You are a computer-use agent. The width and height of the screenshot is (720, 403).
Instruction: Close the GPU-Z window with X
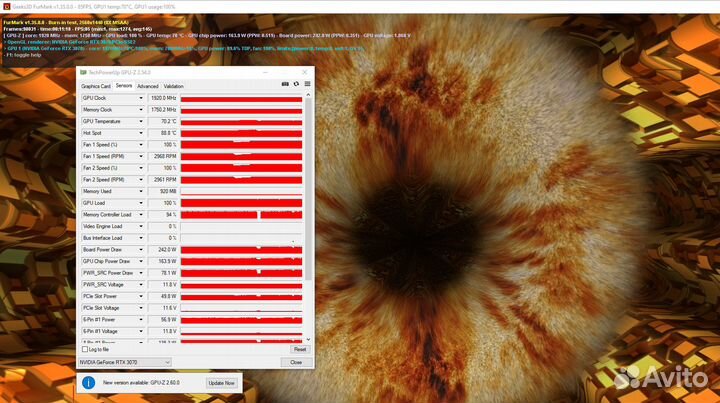[x=304, y=73]
